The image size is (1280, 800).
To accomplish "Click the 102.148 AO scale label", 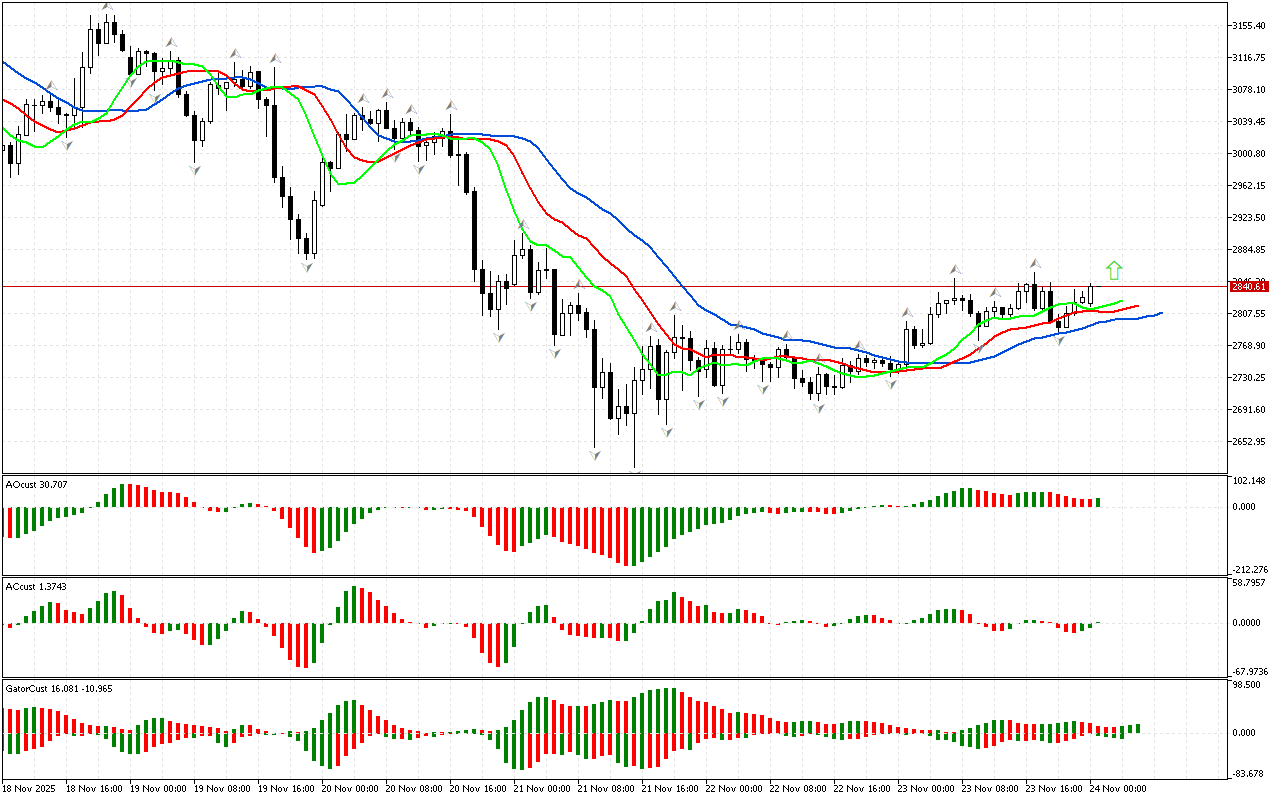I will (x=1248, y=481).
